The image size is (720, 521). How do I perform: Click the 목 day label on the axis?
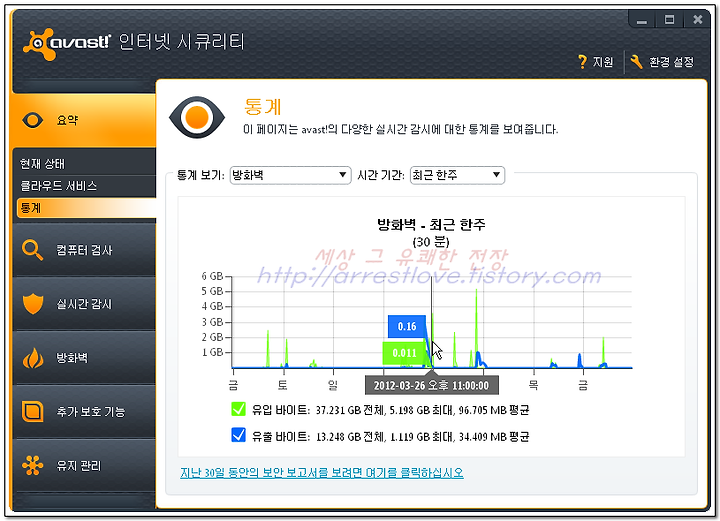tap(533, 385)
